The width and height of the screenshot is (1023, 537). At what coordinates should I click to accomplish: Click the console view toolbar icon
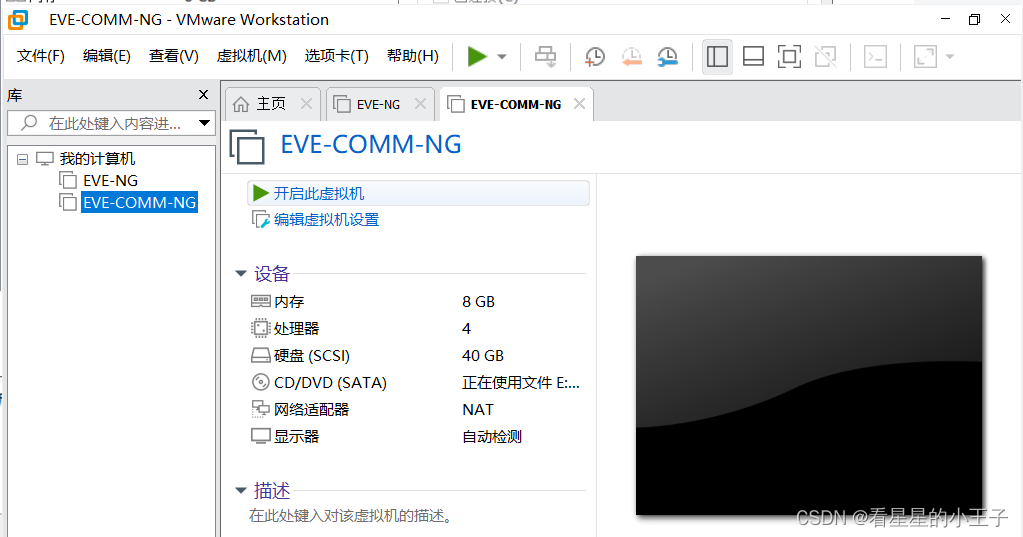875,57
